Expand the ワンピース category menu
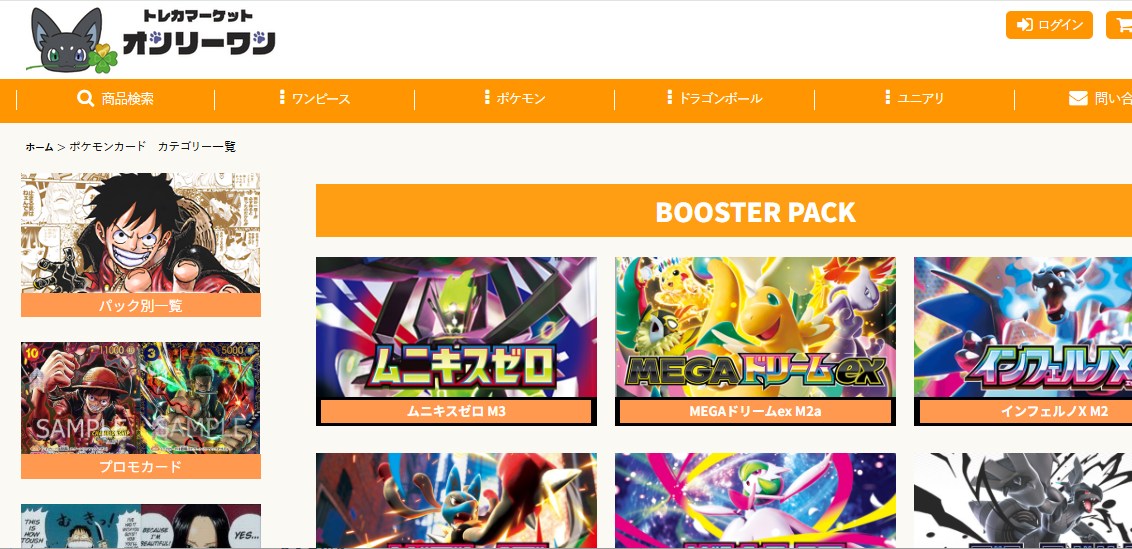Image resolution: width=1132 pixels, height=549 pixels. coord(315,99)
